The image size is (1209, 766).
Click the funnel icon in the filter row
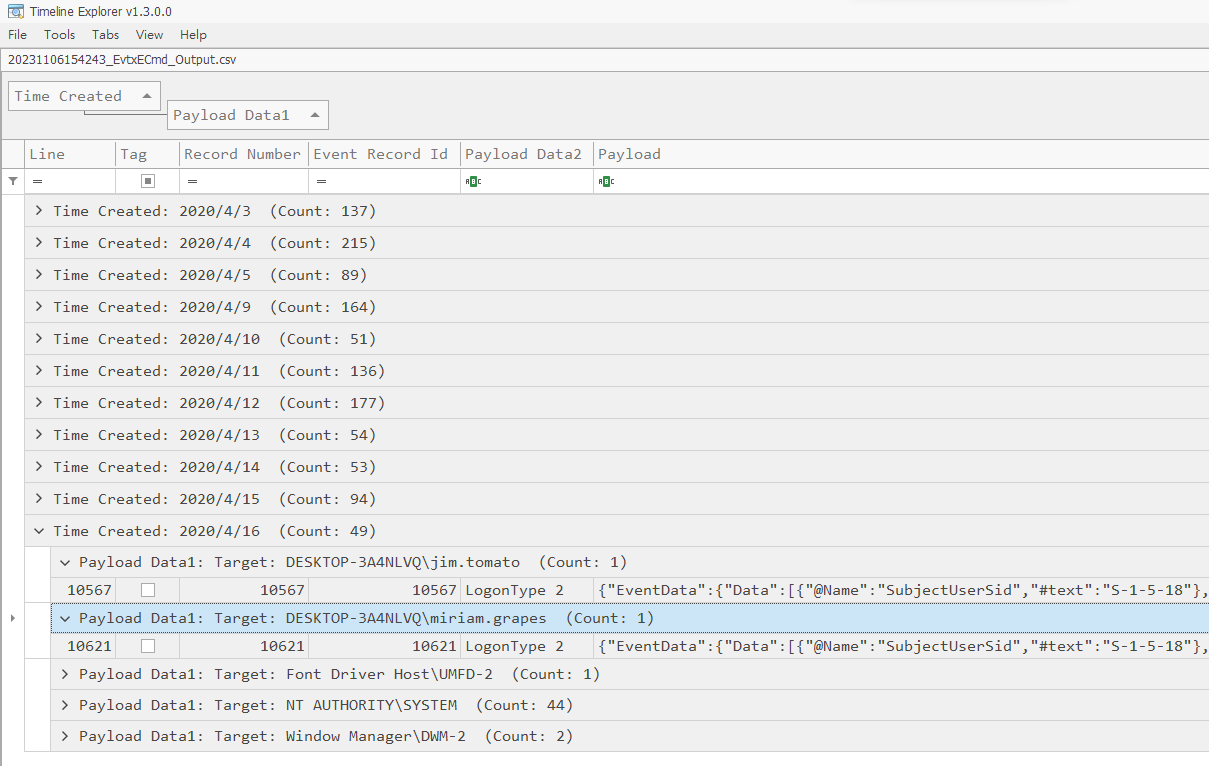point(13,181)
